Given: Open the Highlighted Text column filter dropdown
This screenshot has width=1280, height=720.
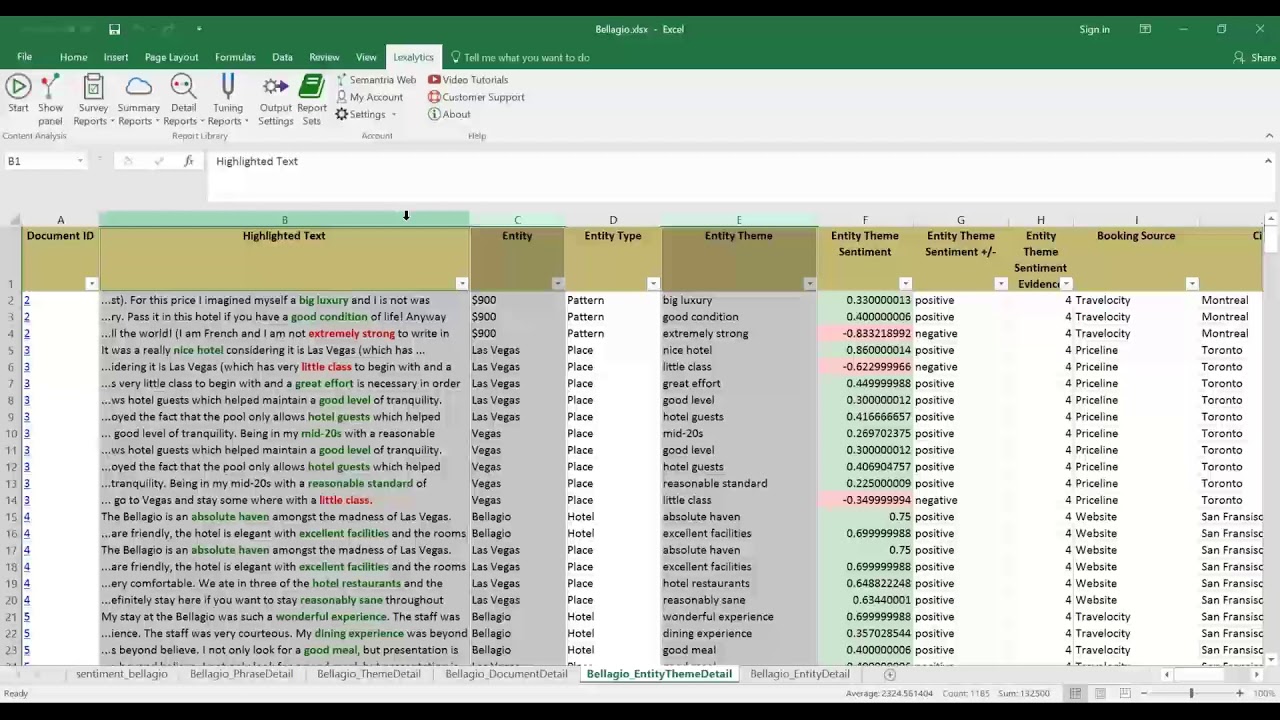Looking at the screenshot, I should pyautogui.click(x=462, y=284).
